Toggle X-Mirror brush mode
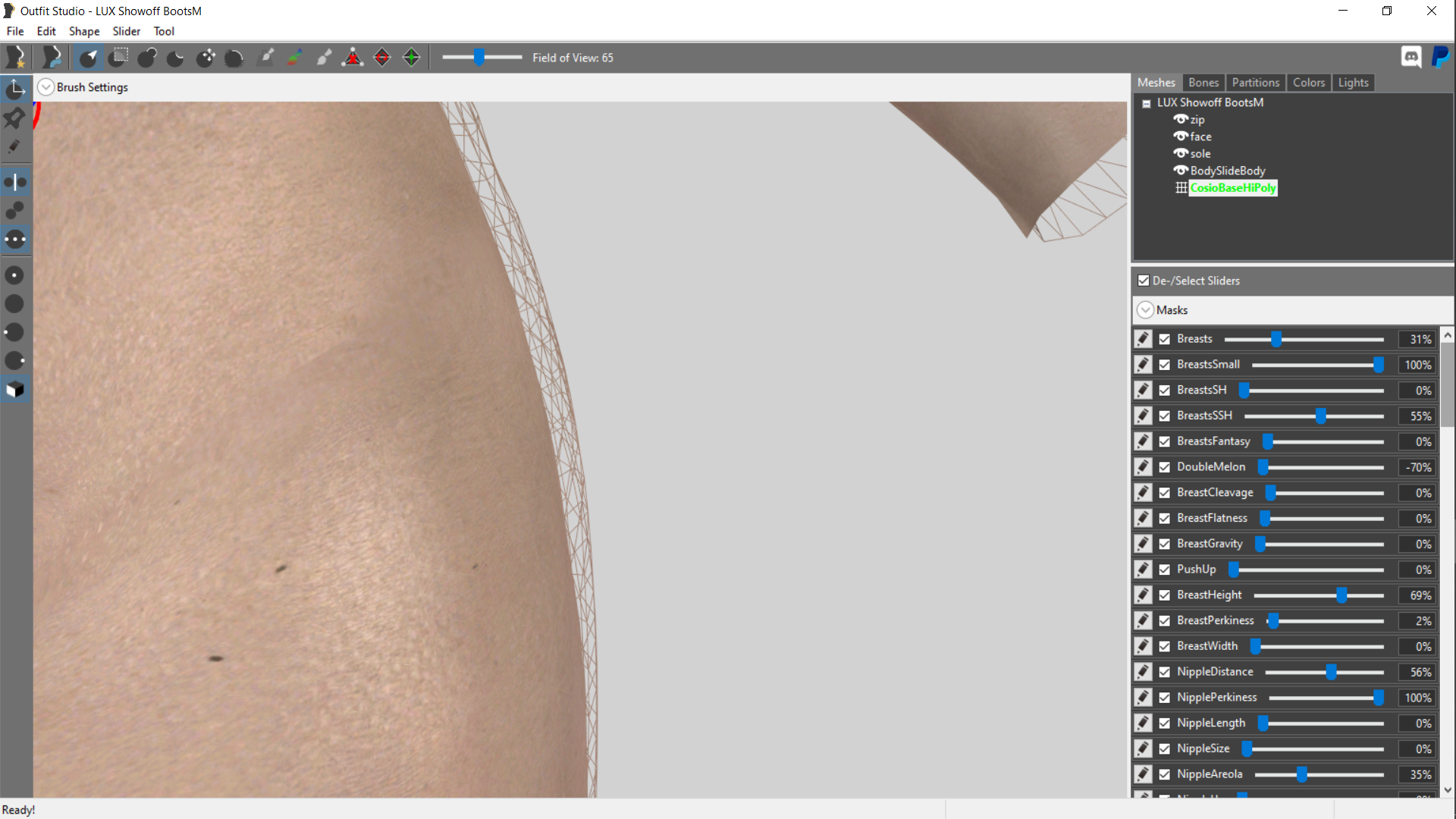The width and height of the screenshot is (1456, 819). click(x=15, y=182)
